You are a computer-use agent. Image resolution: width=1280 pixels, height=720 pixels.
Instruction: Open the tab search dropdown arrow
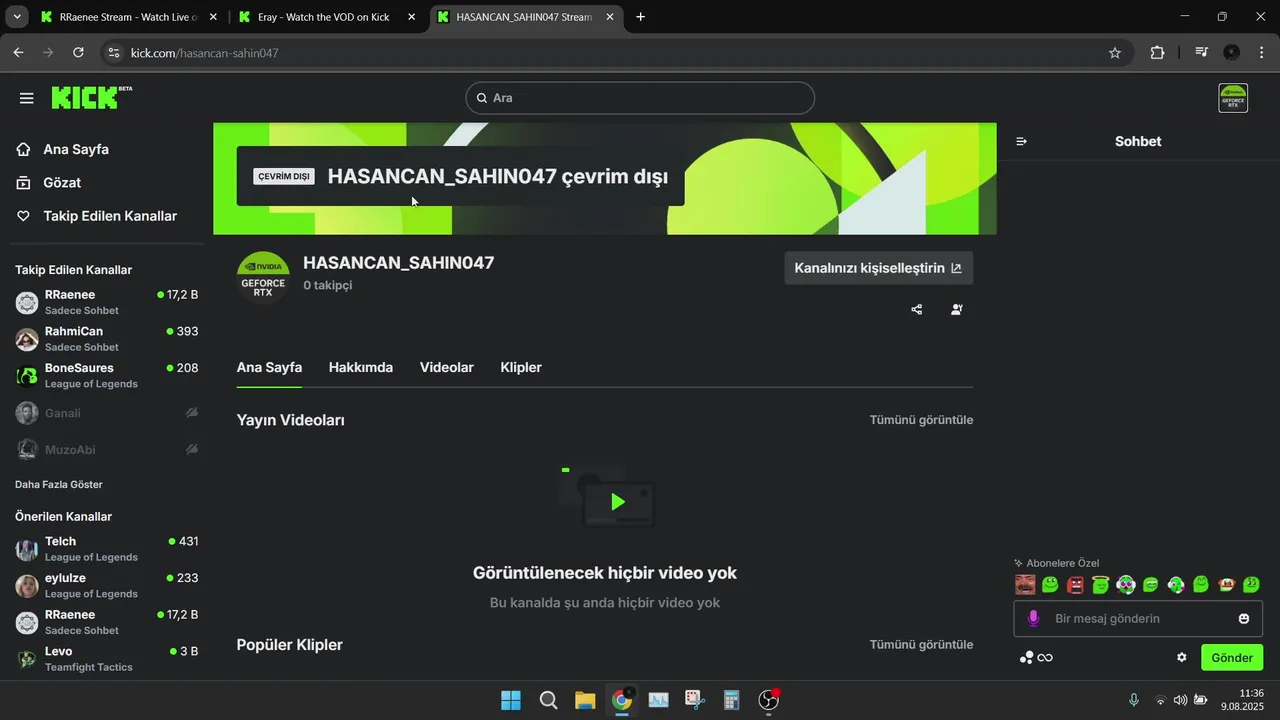[17, 17]
